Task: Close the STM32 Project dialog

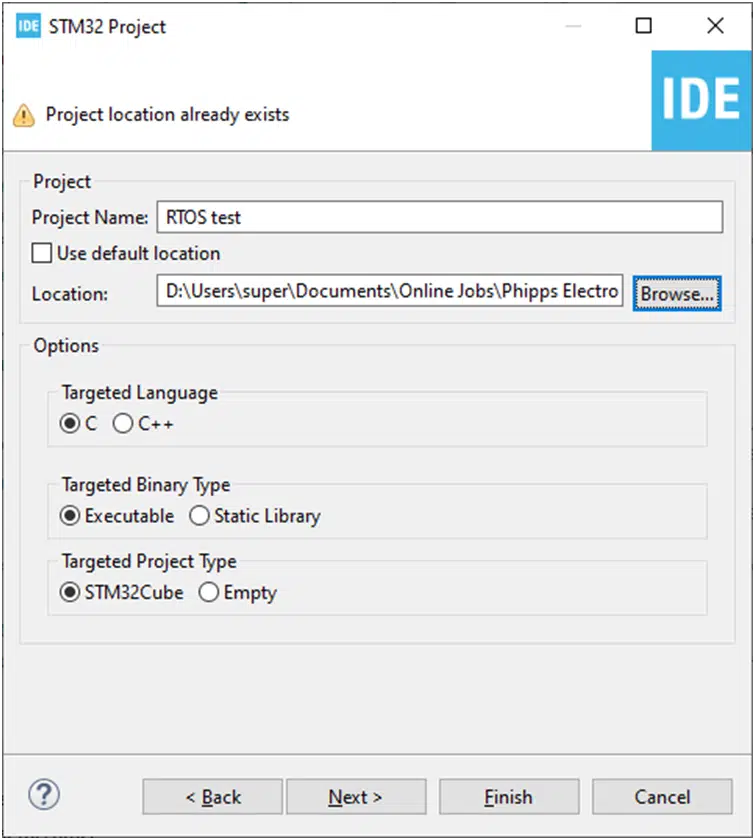Action: [715, 26]
